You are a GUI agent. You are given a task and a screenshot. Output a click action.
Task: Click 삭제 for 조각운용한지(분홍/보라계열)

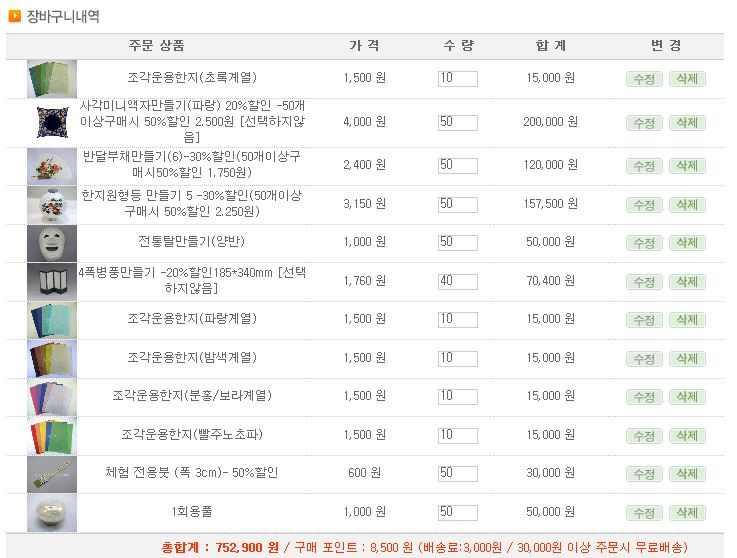pyautogui.click(x=687, y=397)
